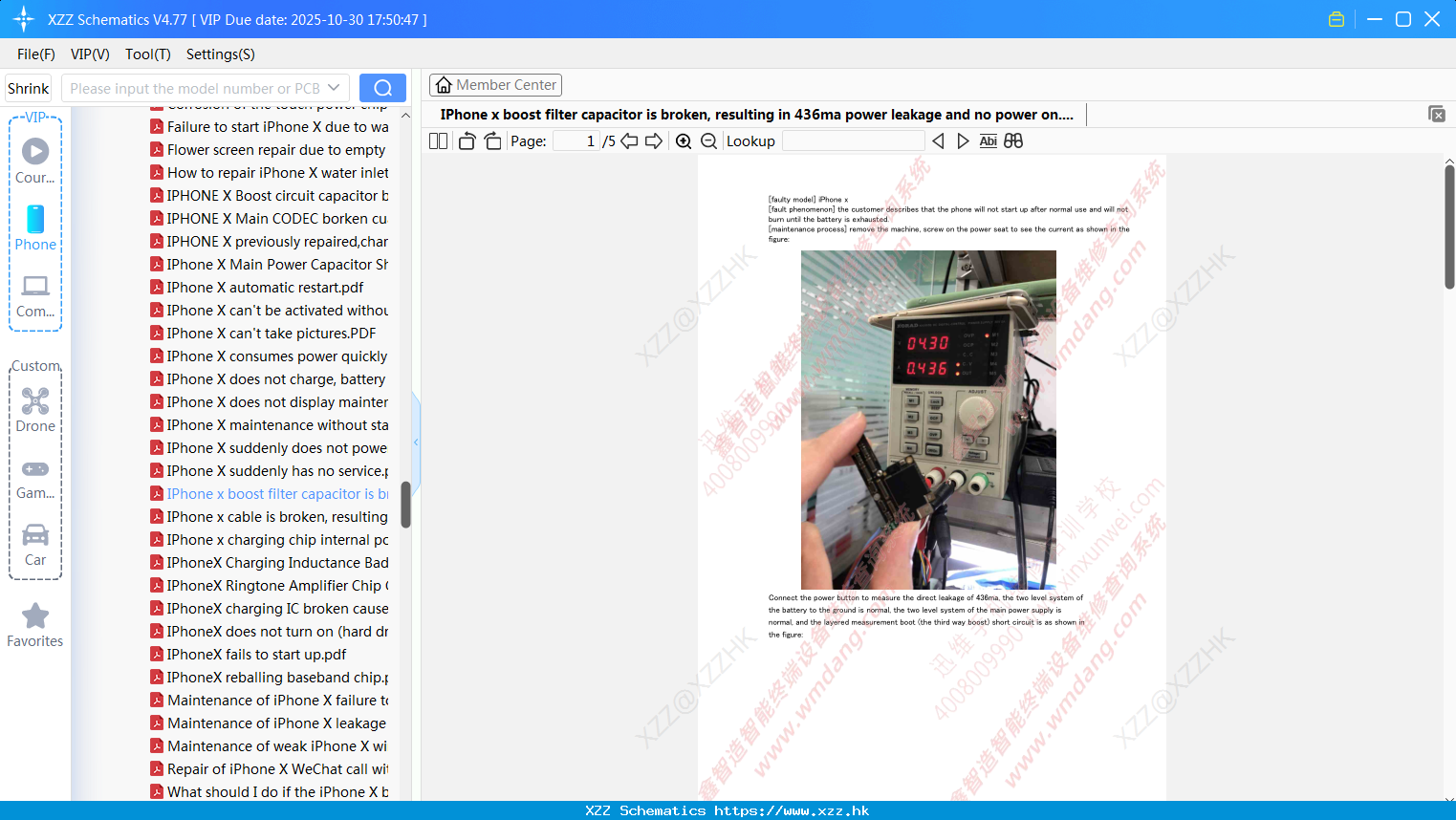Open Favorites in the sidebar
1456x820 pixels.
(35, 626)
